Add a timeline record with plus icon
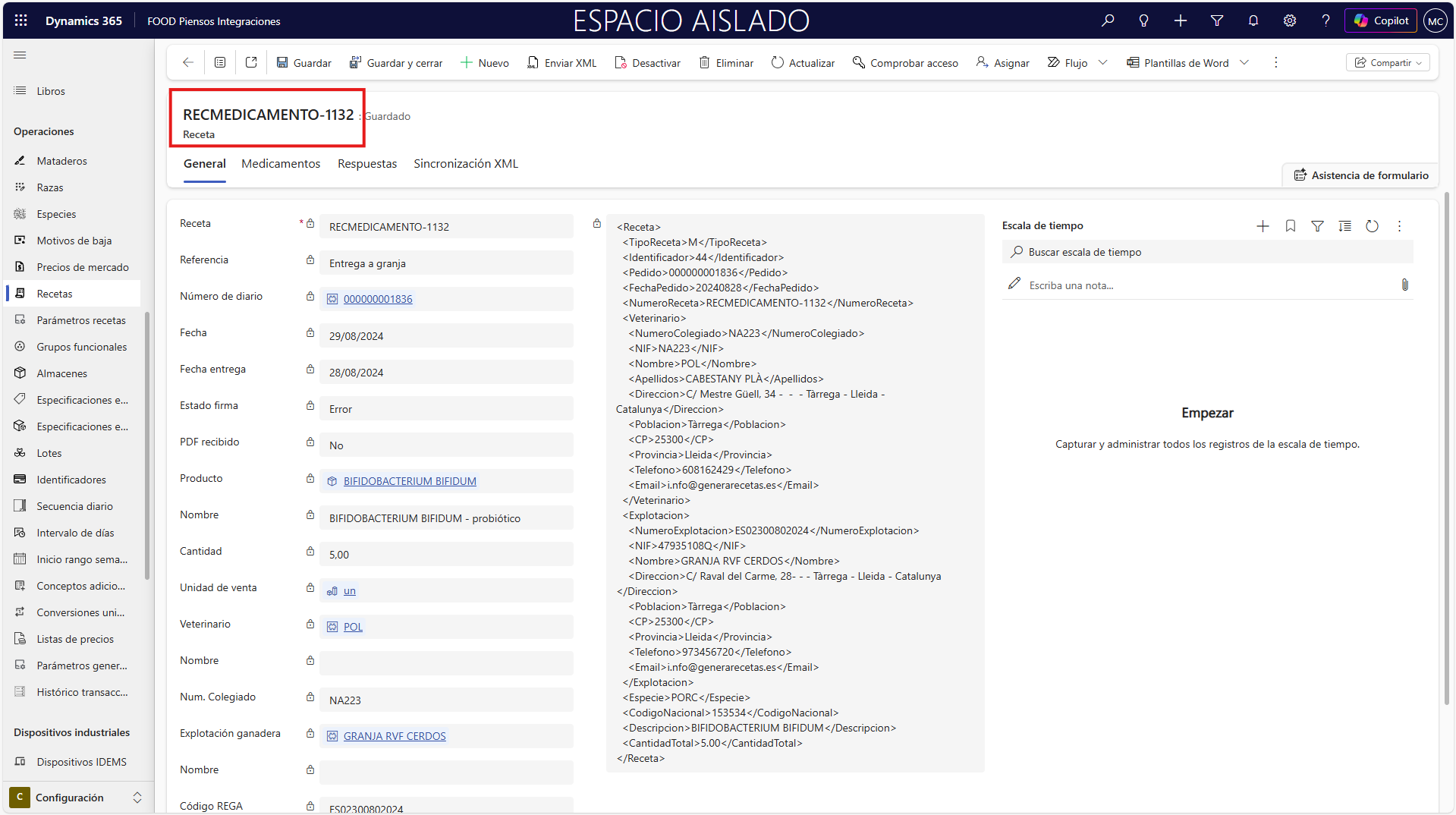 1263,226
